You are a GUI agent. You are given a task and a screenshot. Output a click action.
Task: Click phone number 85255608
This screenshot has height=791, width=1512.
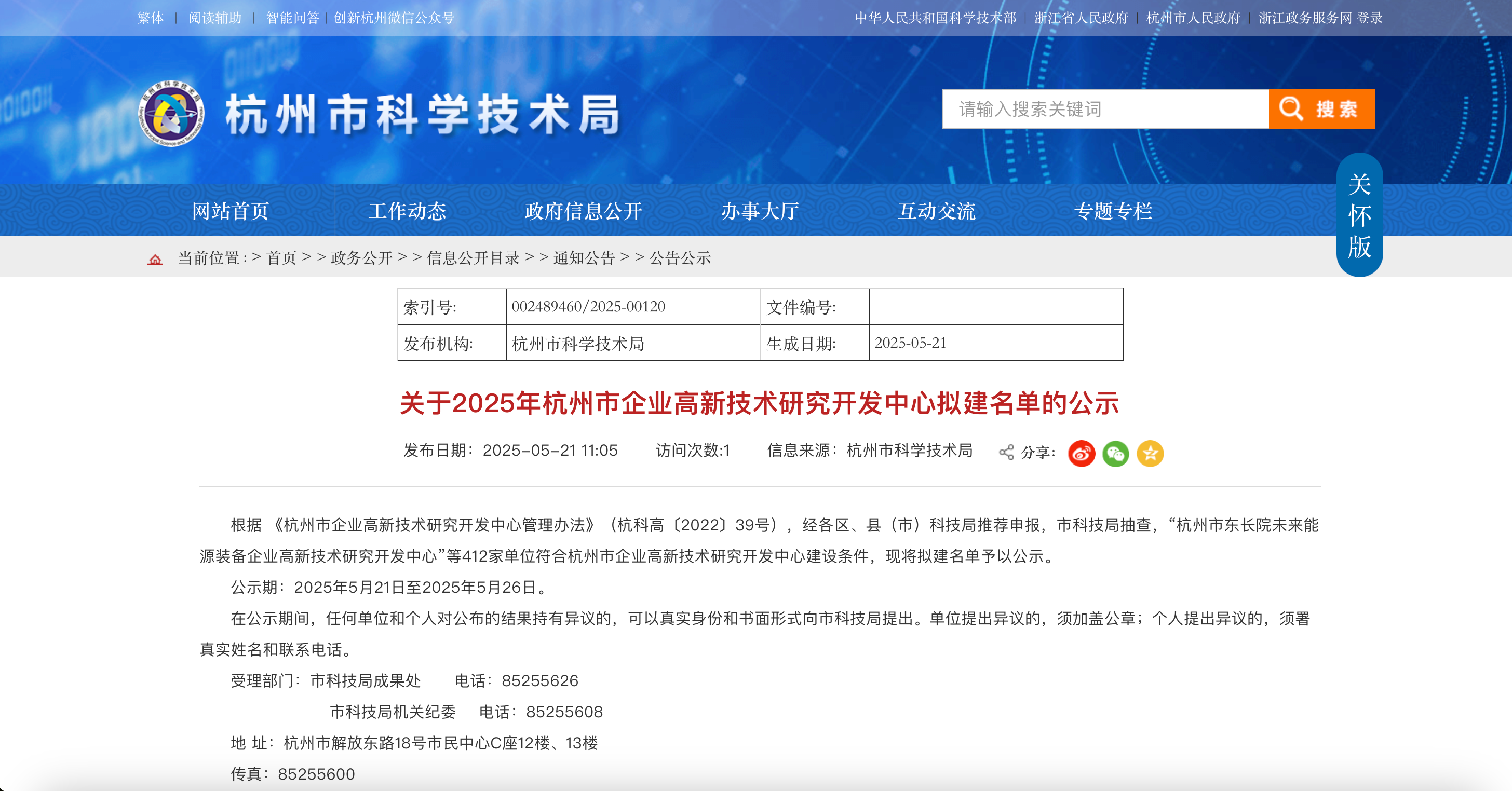coord(564,712)
